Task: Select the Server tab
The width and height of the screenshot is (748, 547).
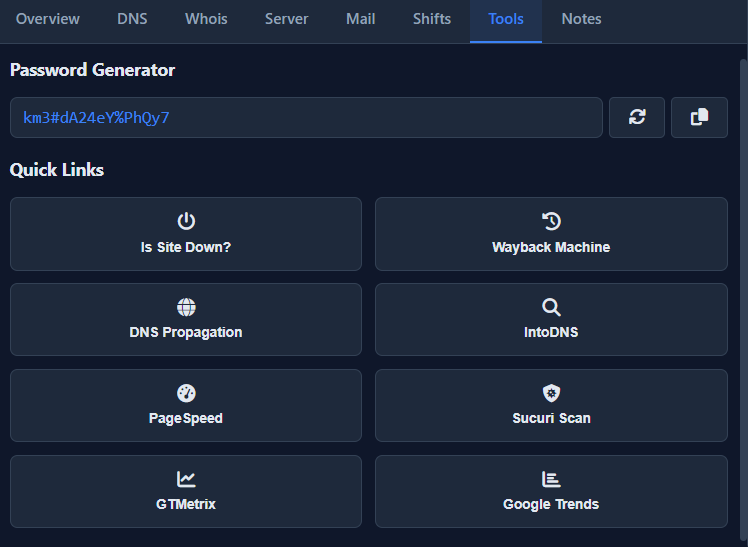Action: [x=286, y=19]
